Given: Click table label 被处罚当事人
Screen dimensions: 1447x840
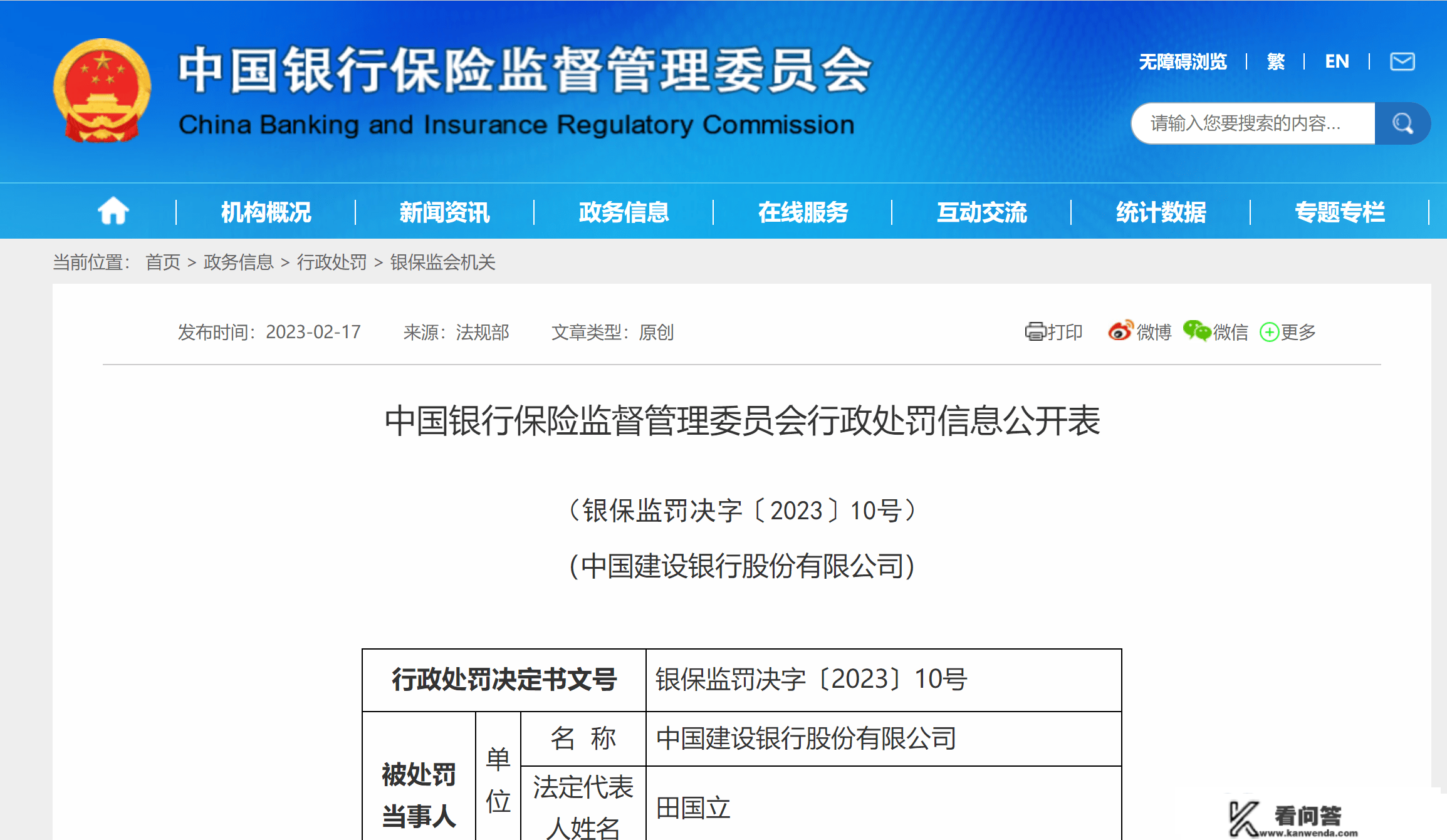Looking at the screenshot, I should coord(419,796).
